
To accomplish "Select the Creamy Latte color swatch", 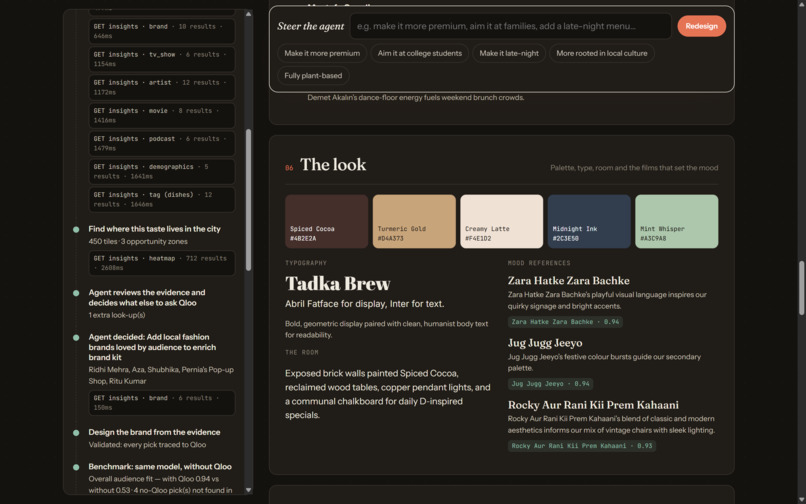I will point(502,221).
